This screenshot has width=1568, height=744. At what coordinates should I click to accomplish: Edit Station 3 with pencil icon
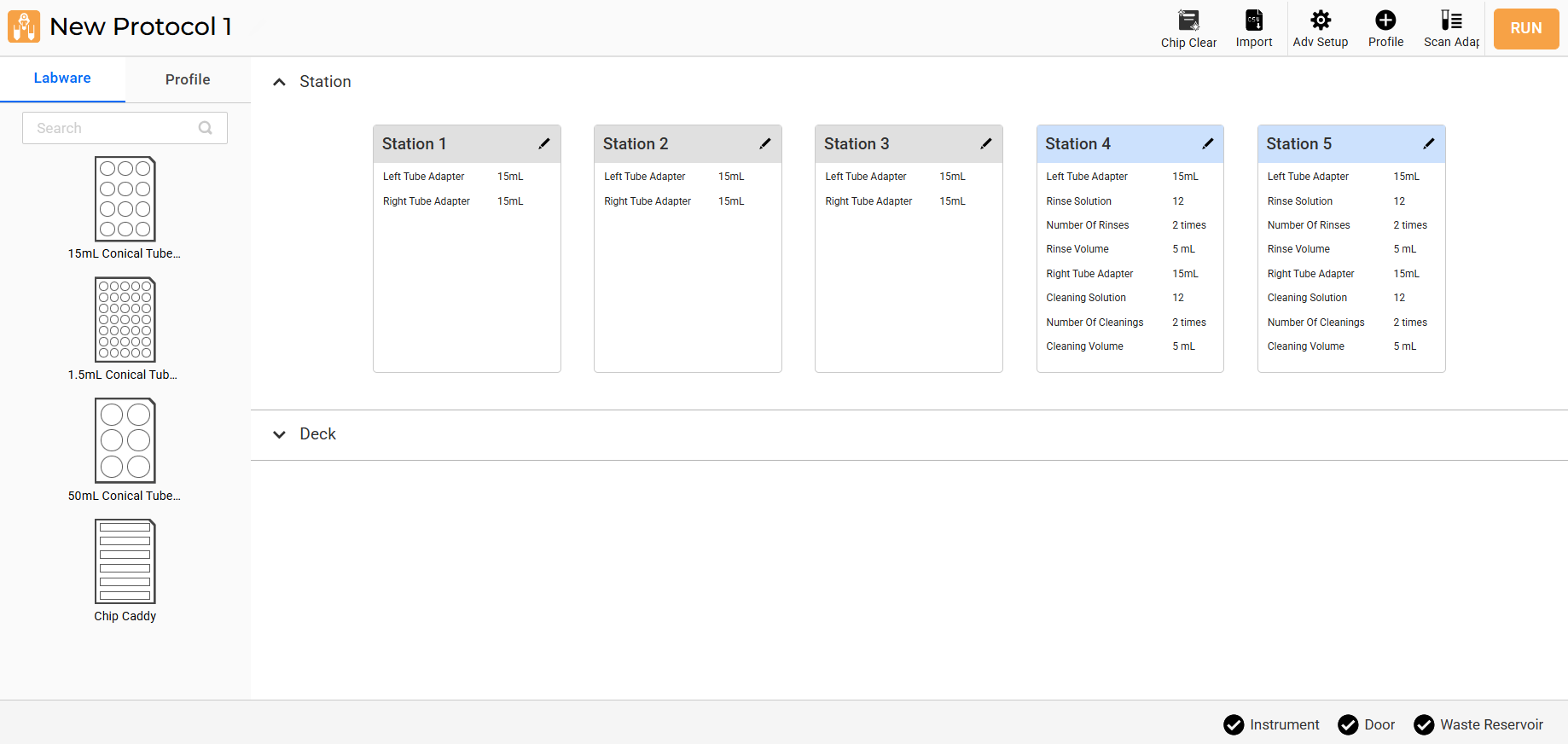coord(986,143)
